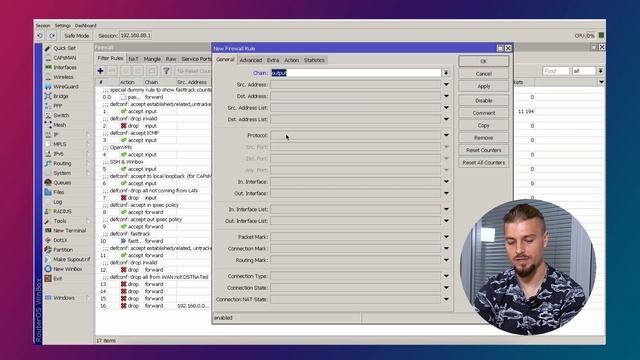The height and width of the screenshot is (360, 640).
Task: Click the undo arrow in top toolbar
Action: 40,36
